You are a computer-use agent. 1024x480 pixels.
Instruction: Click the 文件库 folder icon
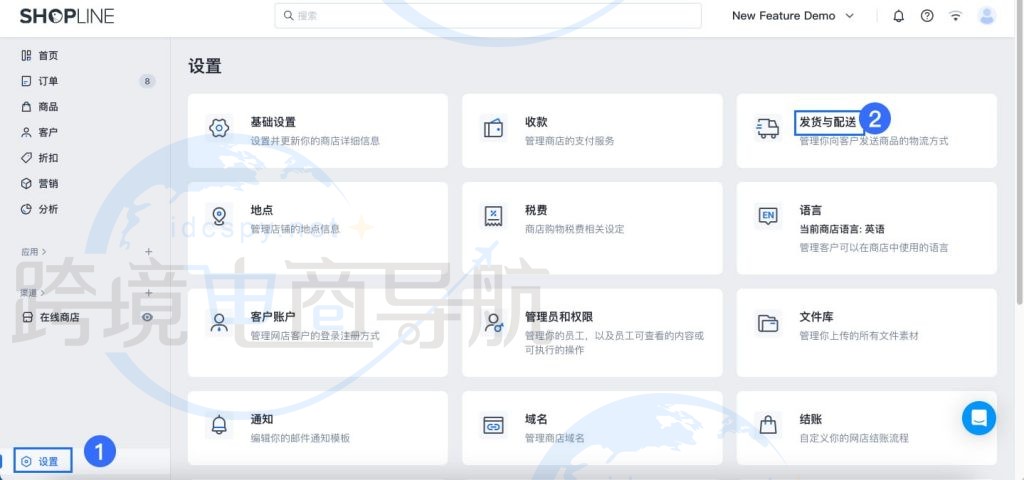coord(768,323)
